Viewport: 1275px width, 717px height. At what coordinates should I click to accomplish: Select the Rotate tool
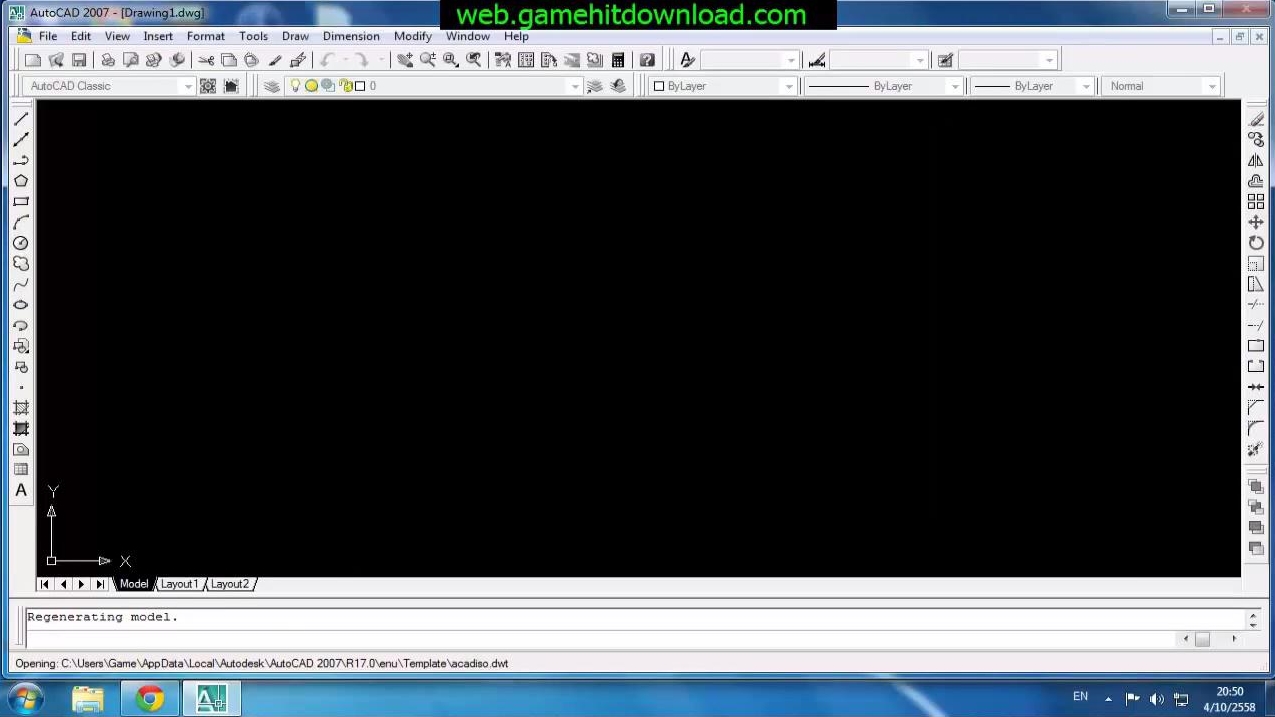[1256, 243]
